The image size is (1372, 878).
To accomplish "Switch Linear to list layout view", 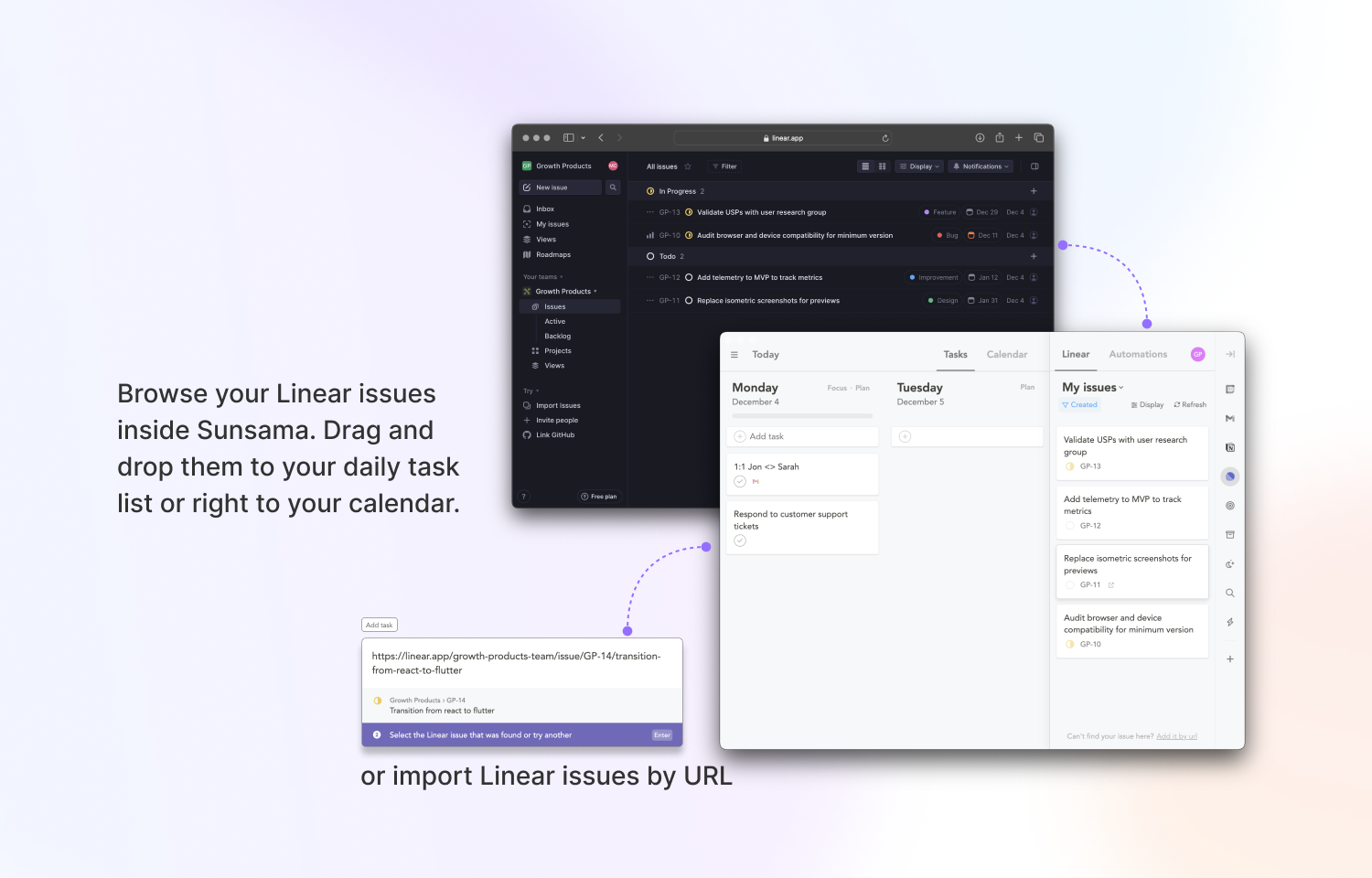I will pyautogui.click(x=865, y=166).
